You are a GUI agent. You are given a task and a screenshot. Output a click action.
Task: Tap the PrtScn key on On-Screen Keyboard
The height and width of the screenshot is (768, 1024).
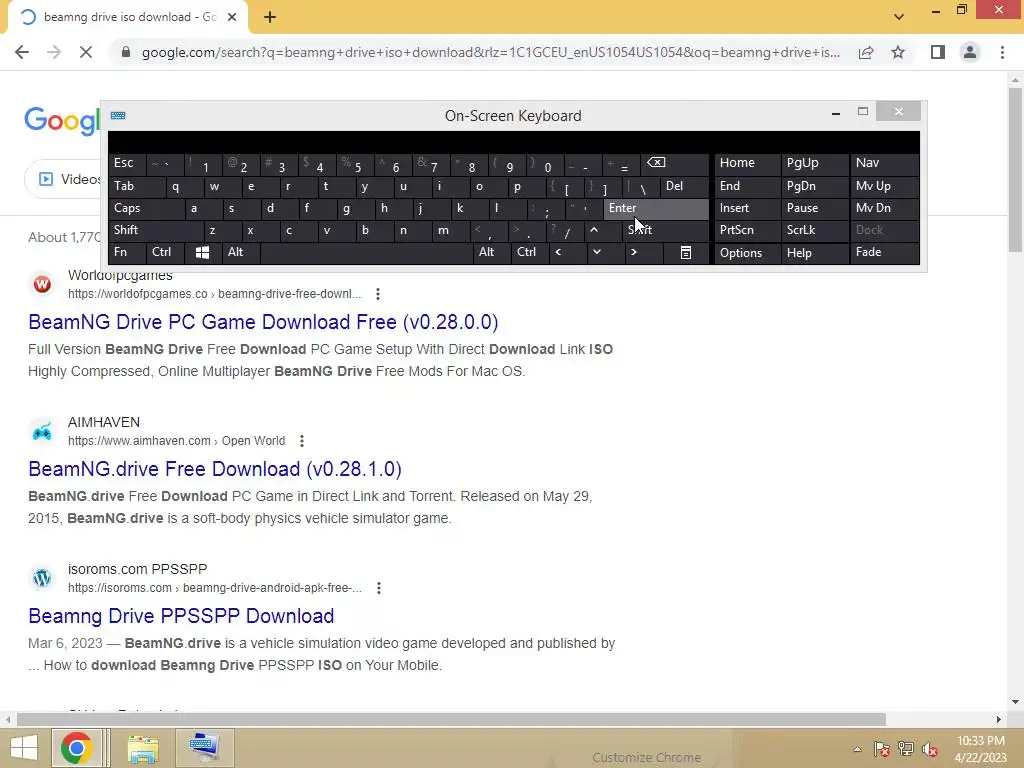pos(747,230)
